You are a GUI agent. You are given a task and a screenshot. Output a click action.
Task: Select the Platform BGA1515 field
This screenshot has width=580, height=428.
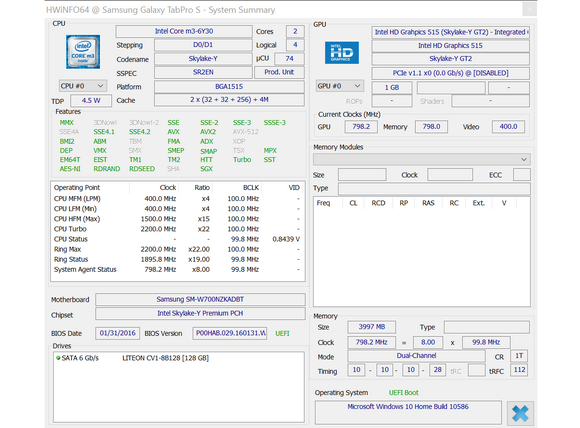coord(229,87)
